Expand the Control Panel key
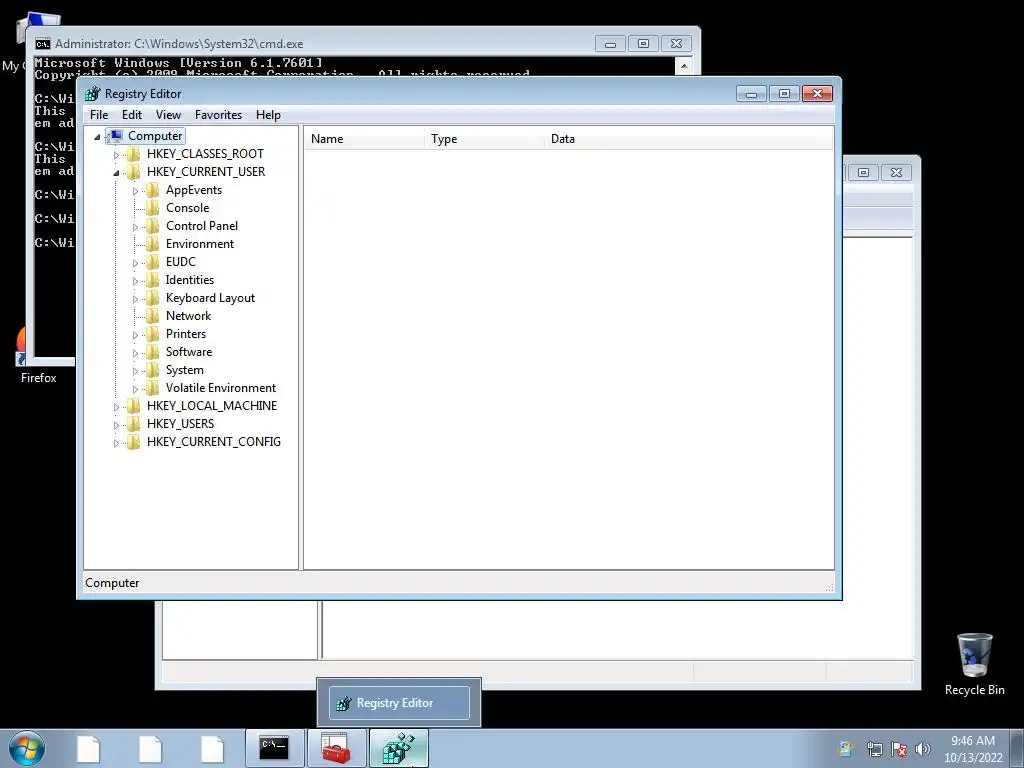The image size is (1024, 768). coord(135,227)
